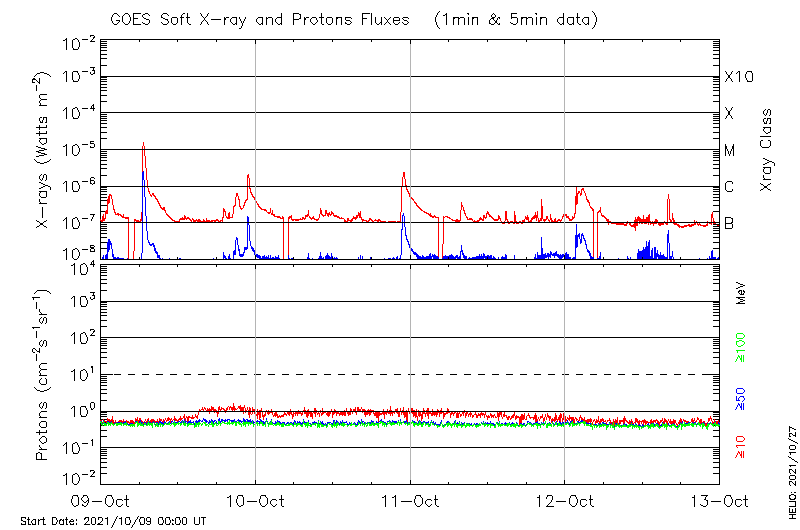Viewport: 800px width, 530px height.
Task: Click the 11-Oct date label
Action: [410, 501]
